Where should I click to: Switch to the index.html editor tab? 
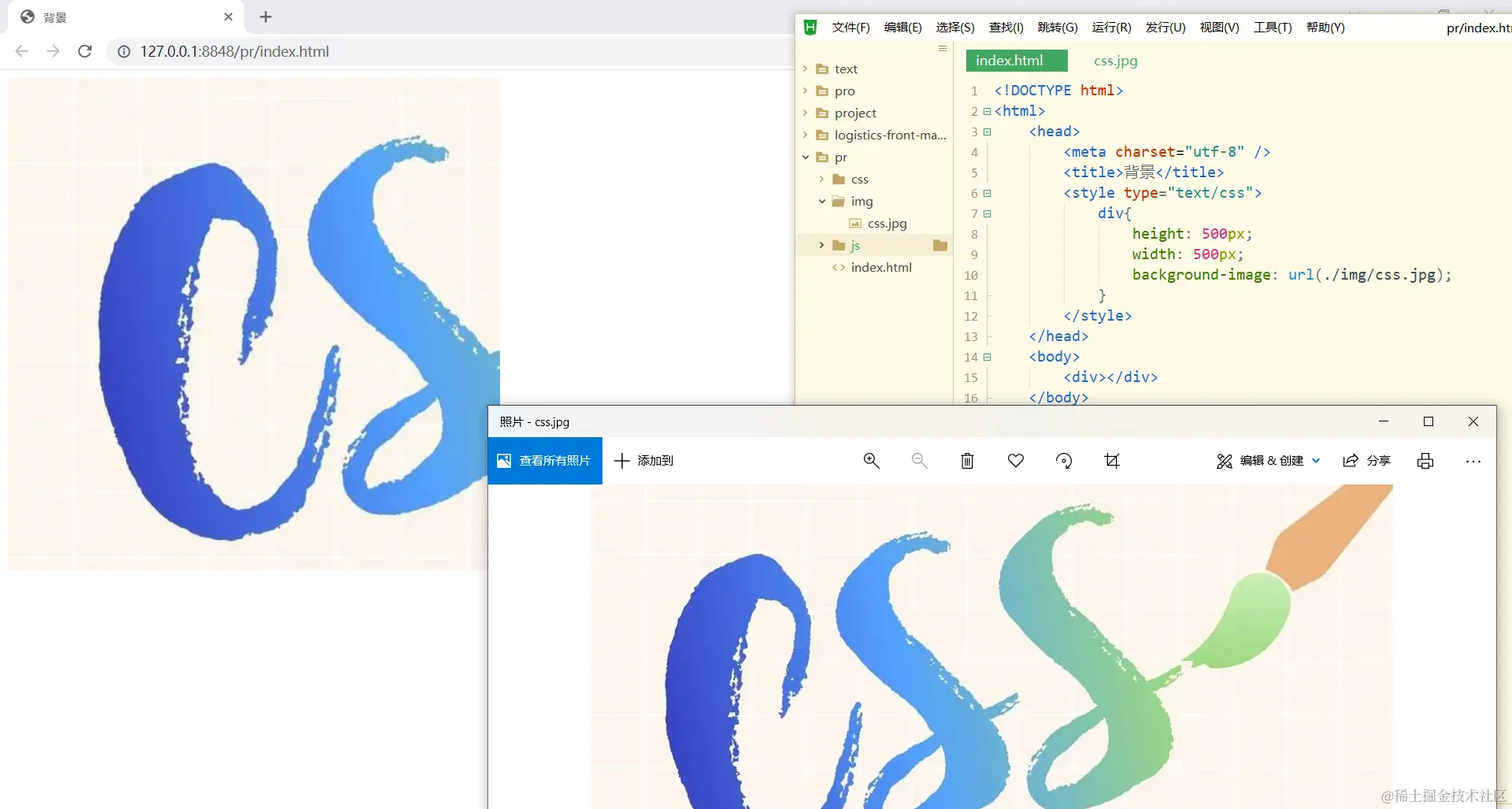(1017, 61)
